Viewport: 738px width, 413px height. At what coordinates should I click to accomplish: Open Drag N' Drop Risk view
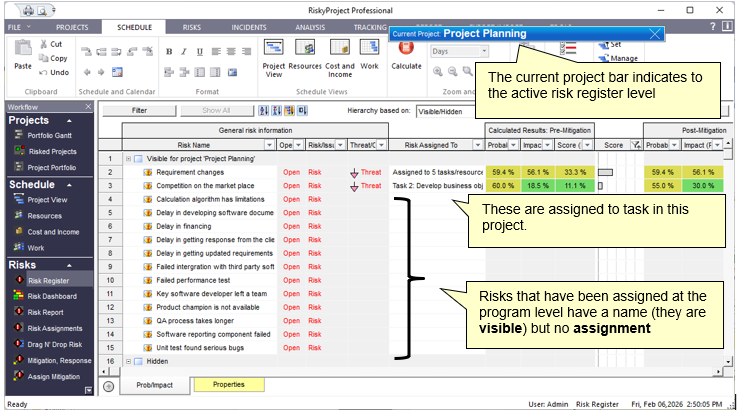pos(55,344)
